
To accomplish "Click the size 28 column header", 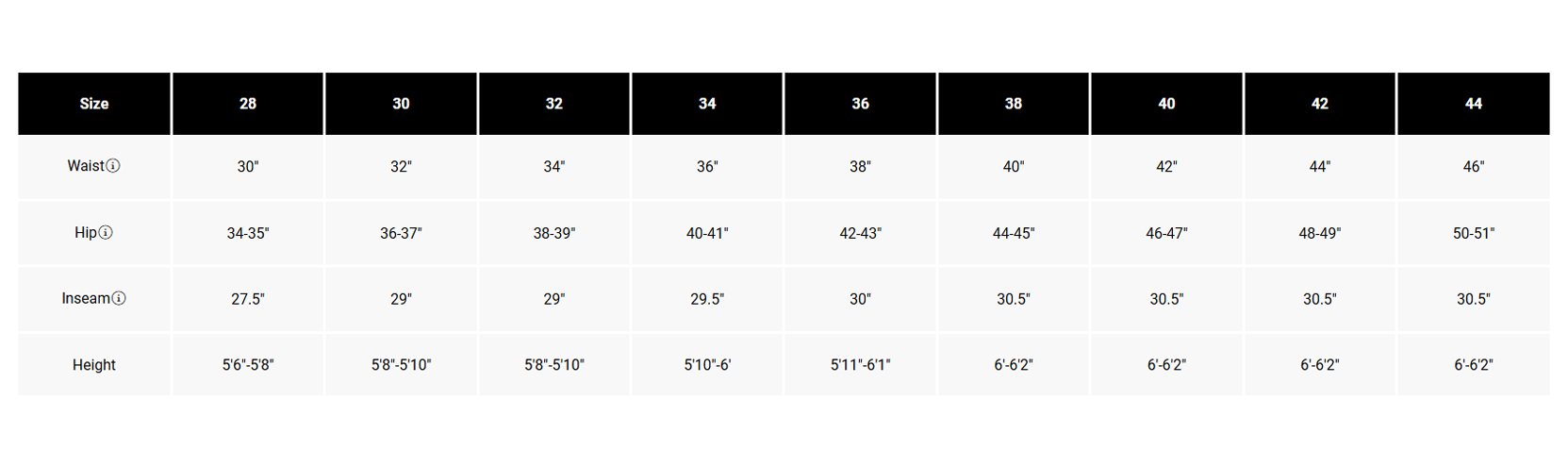I will (x=248, y=104).
